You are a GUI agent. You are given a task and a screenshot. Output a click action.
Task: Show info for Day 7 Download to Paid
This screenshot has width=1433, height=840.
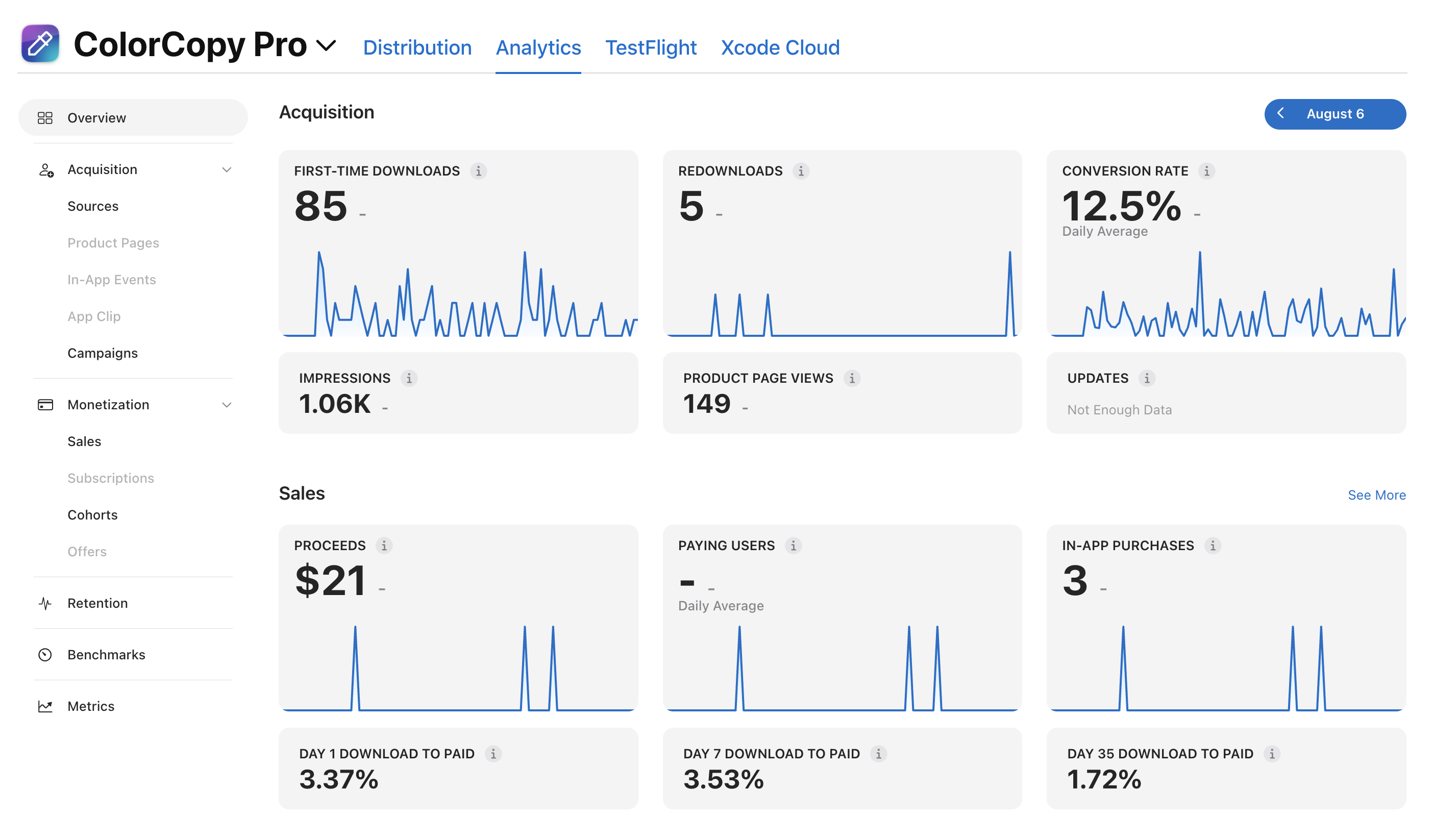(x=878, y=754)
